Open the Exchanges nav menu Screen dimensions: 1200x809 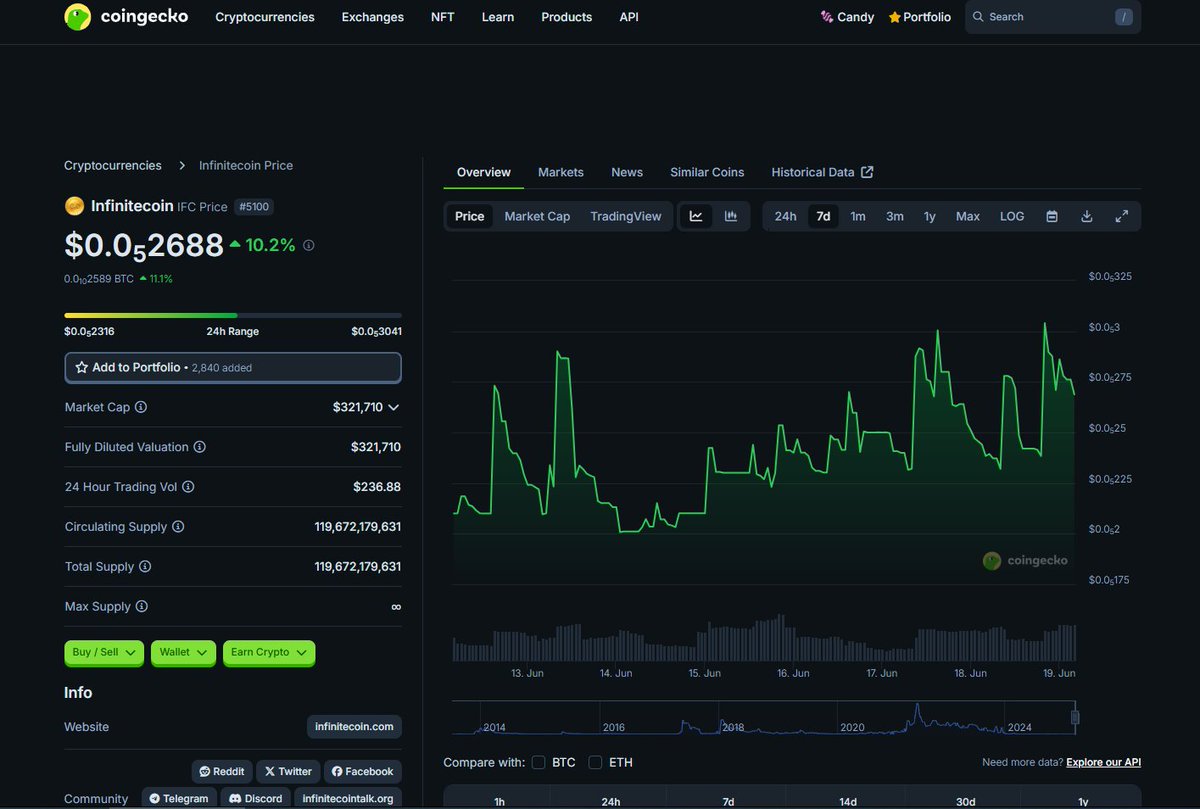[x=373, y=17]
